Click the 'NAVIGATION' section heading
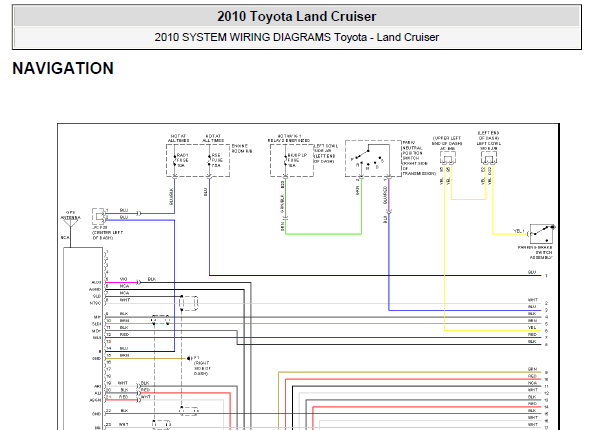The image size is (604, 430). [x=63, y=69]
